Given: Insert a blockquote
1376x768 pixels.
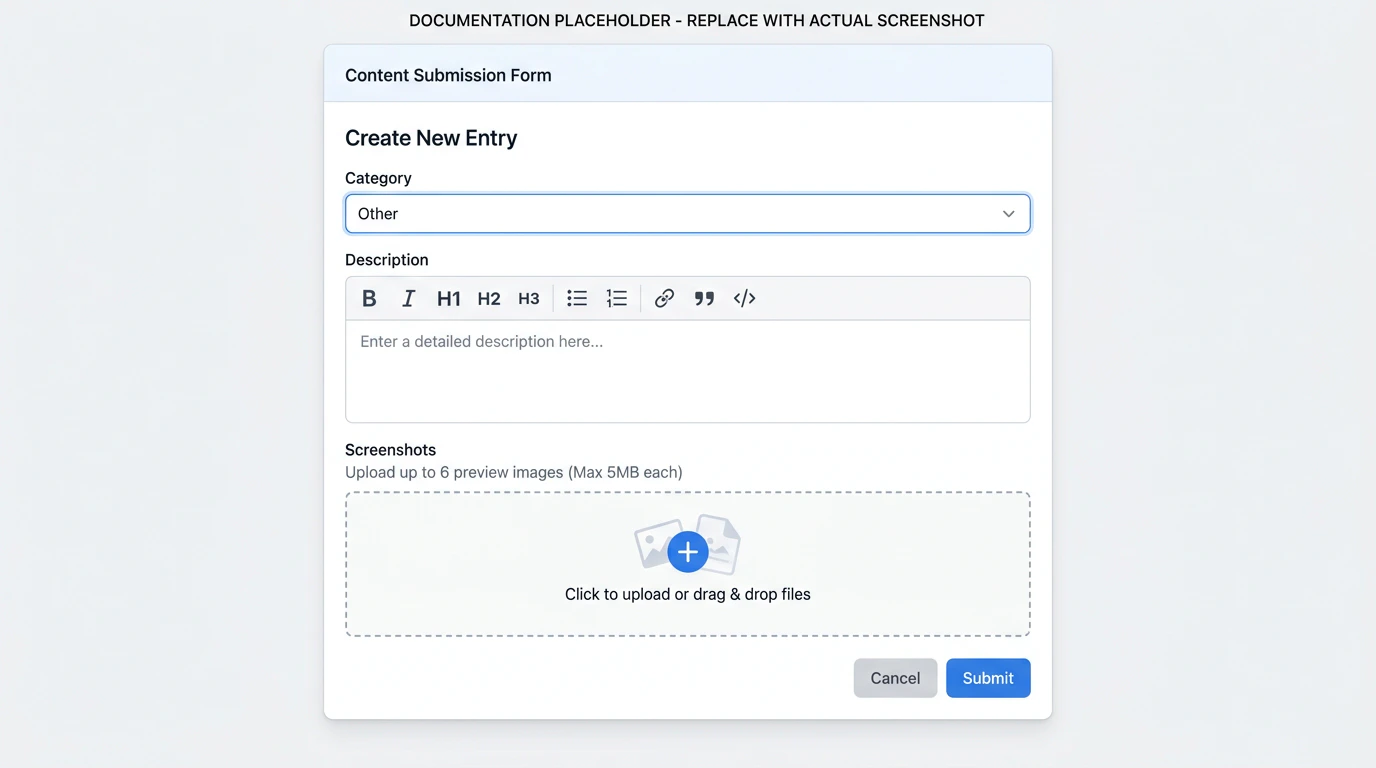Looking at the screenshot, I should [x=704, y=297].
